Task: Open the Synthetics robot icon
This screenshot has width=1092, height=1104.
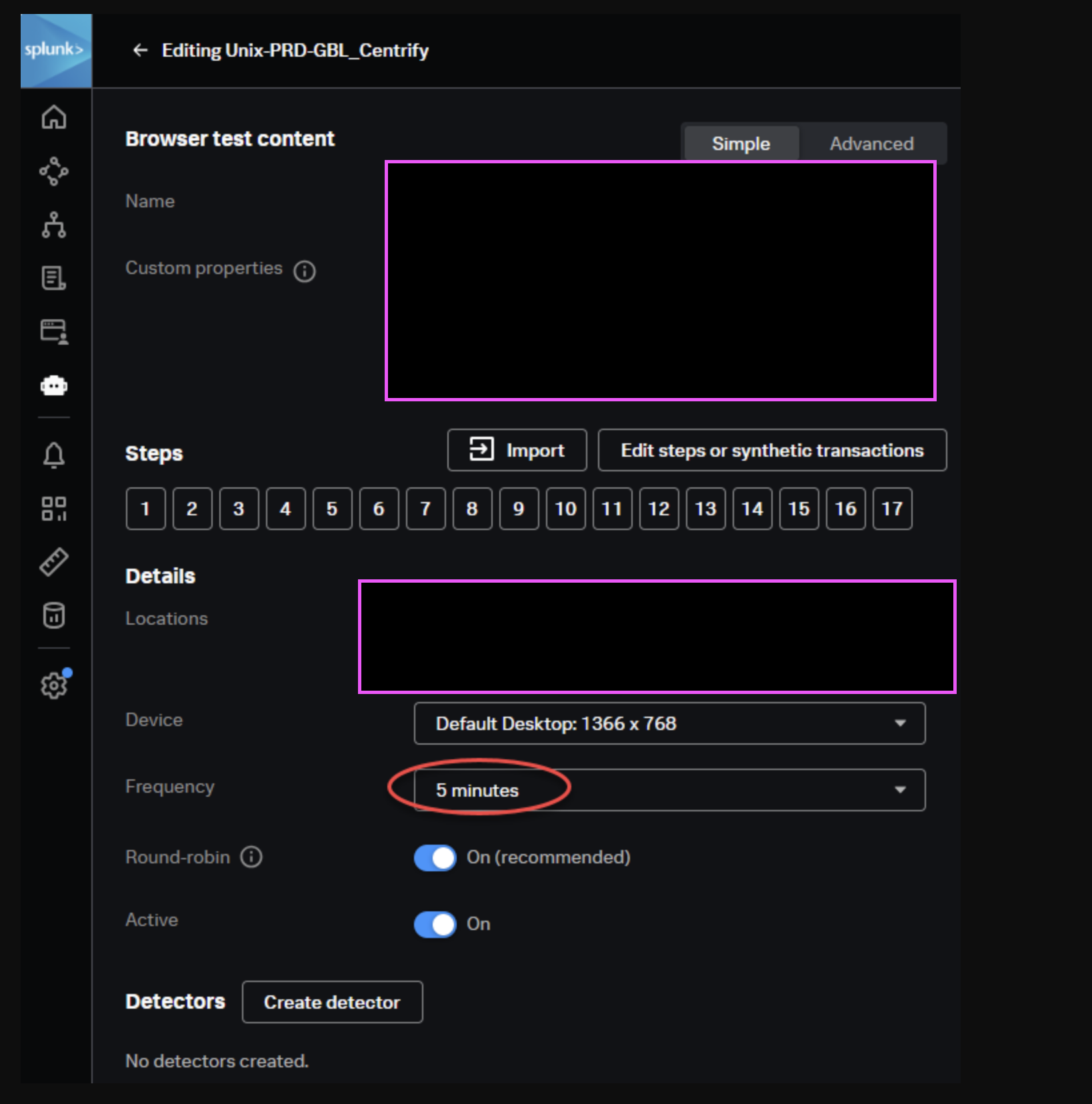Action: click(54, 385)
